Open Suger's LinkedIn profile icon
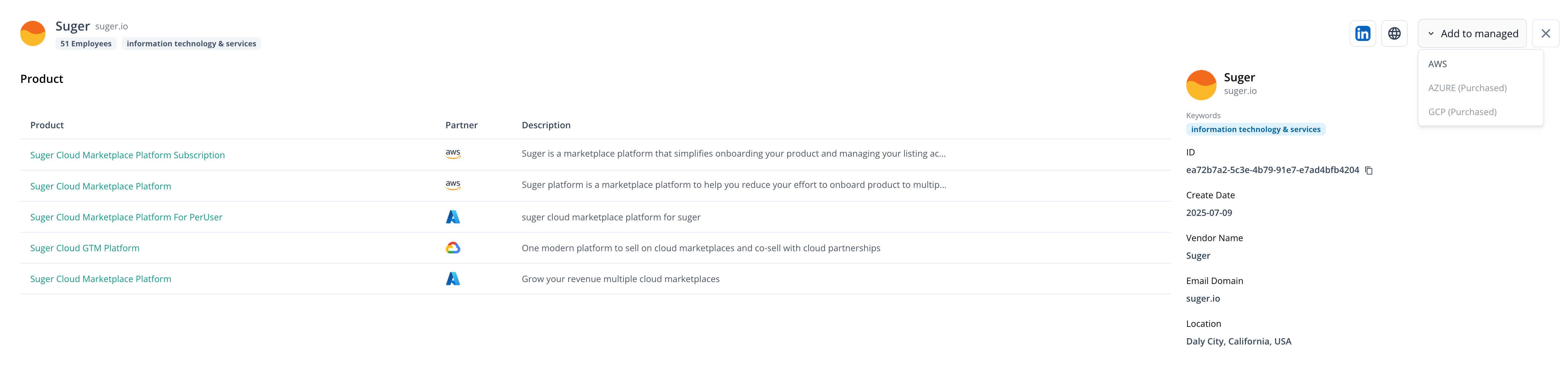1568x370 pixels. [1362, 33]
